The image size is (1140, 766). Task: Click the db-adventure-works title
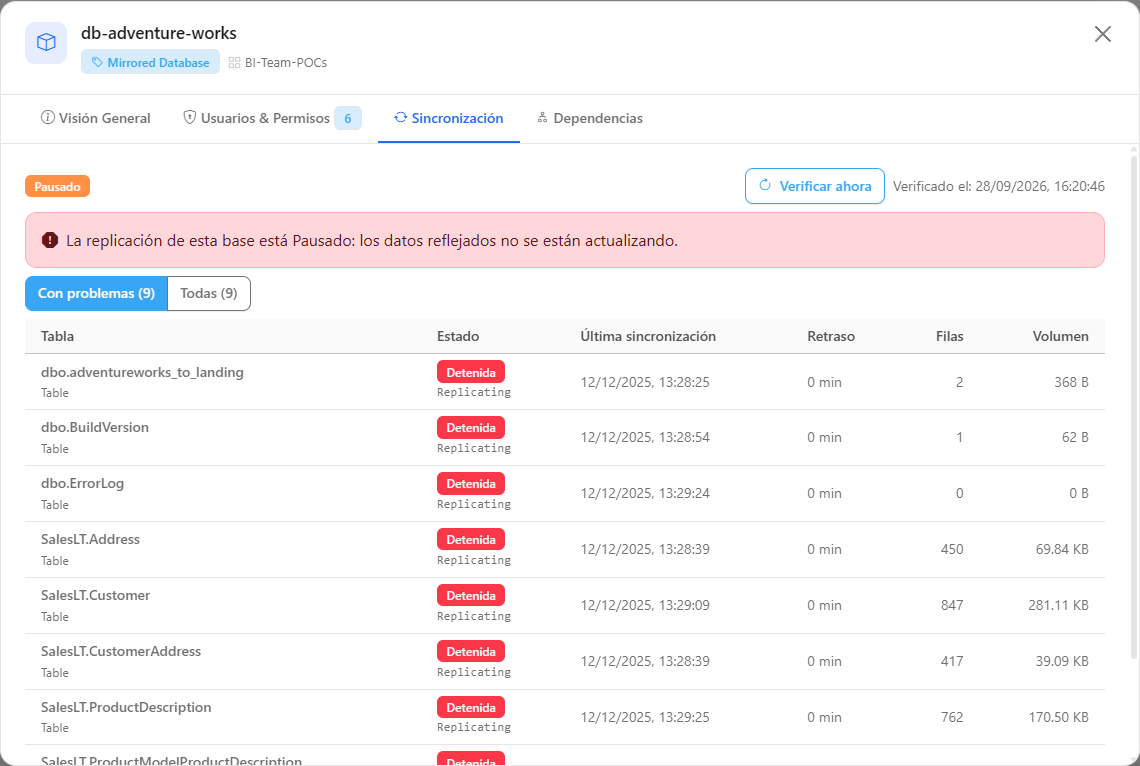pyautogui.click(x=158, y=33)
